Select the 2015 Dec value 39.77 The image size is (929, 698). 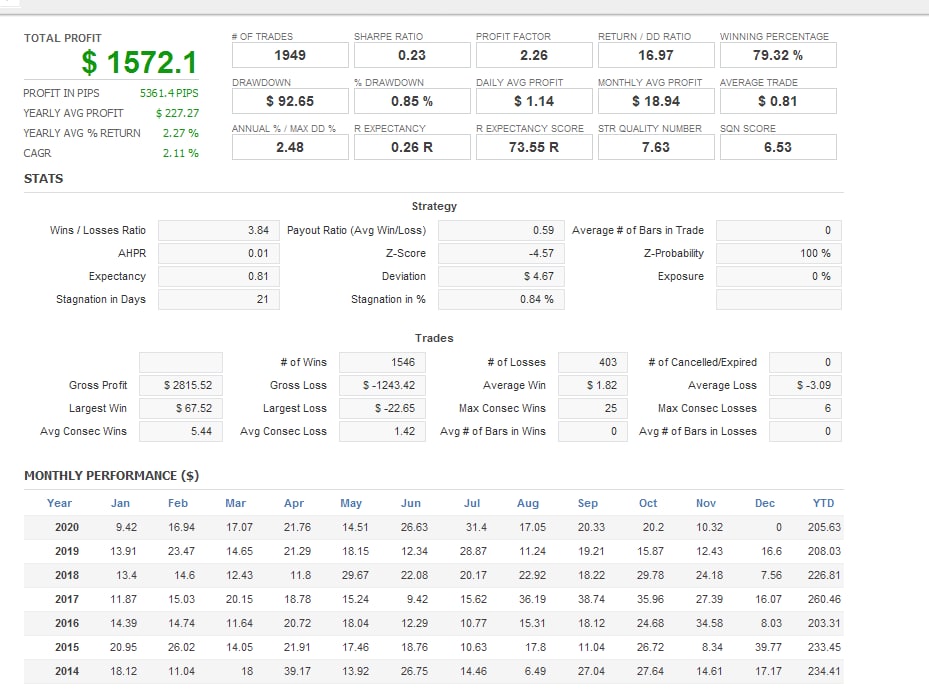(x=768, y=648)
